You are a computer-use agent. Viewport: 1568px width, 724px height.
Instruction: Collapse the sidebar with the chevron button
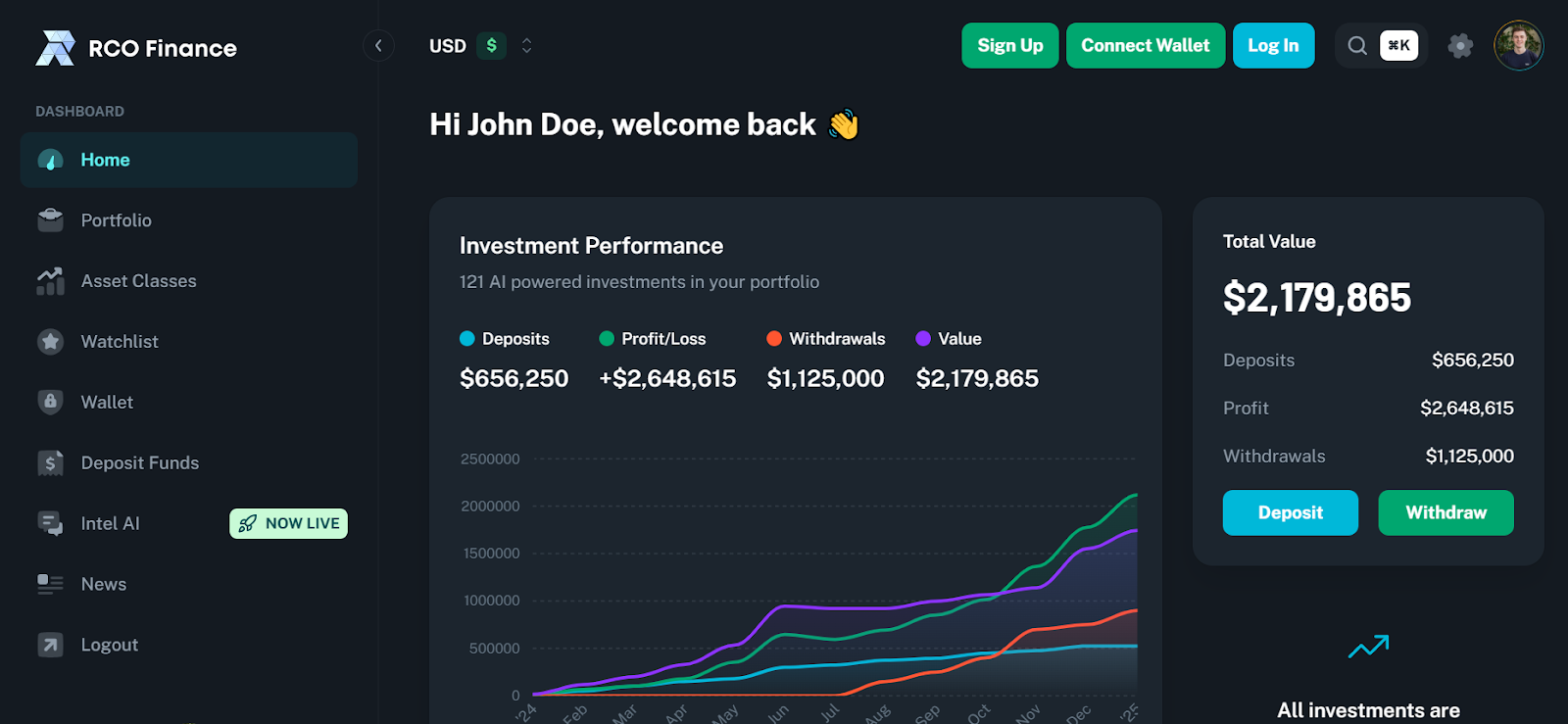(x=378, y=46)
